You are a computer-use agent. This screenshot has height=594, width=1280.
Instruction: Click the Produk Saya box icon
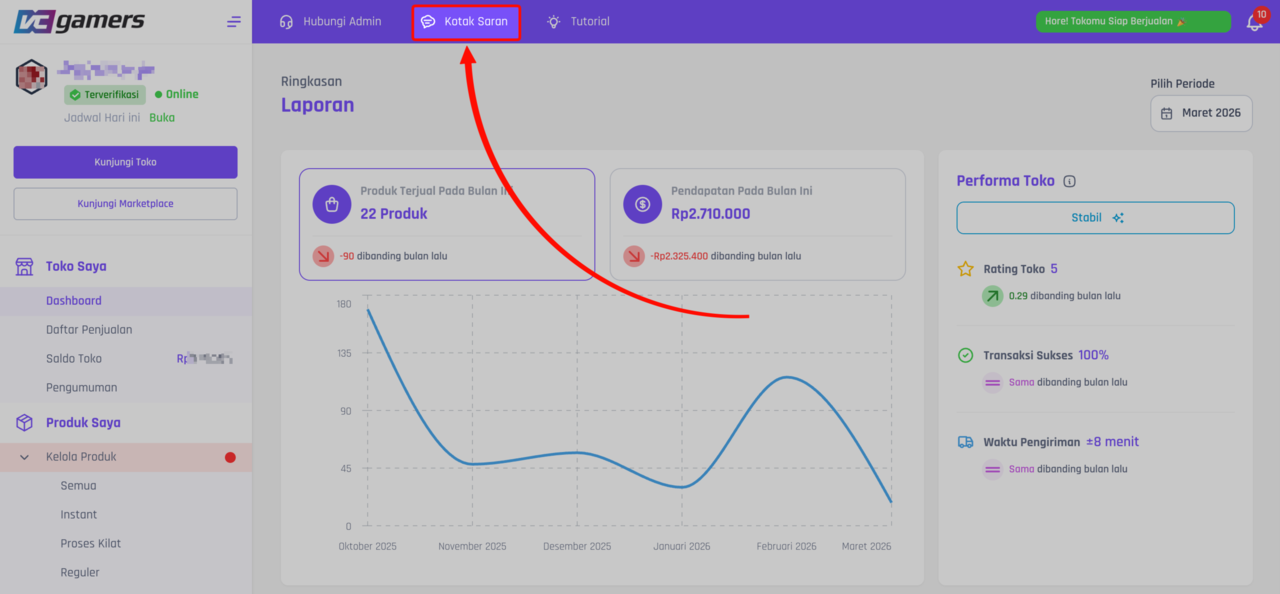click(24, 423)
